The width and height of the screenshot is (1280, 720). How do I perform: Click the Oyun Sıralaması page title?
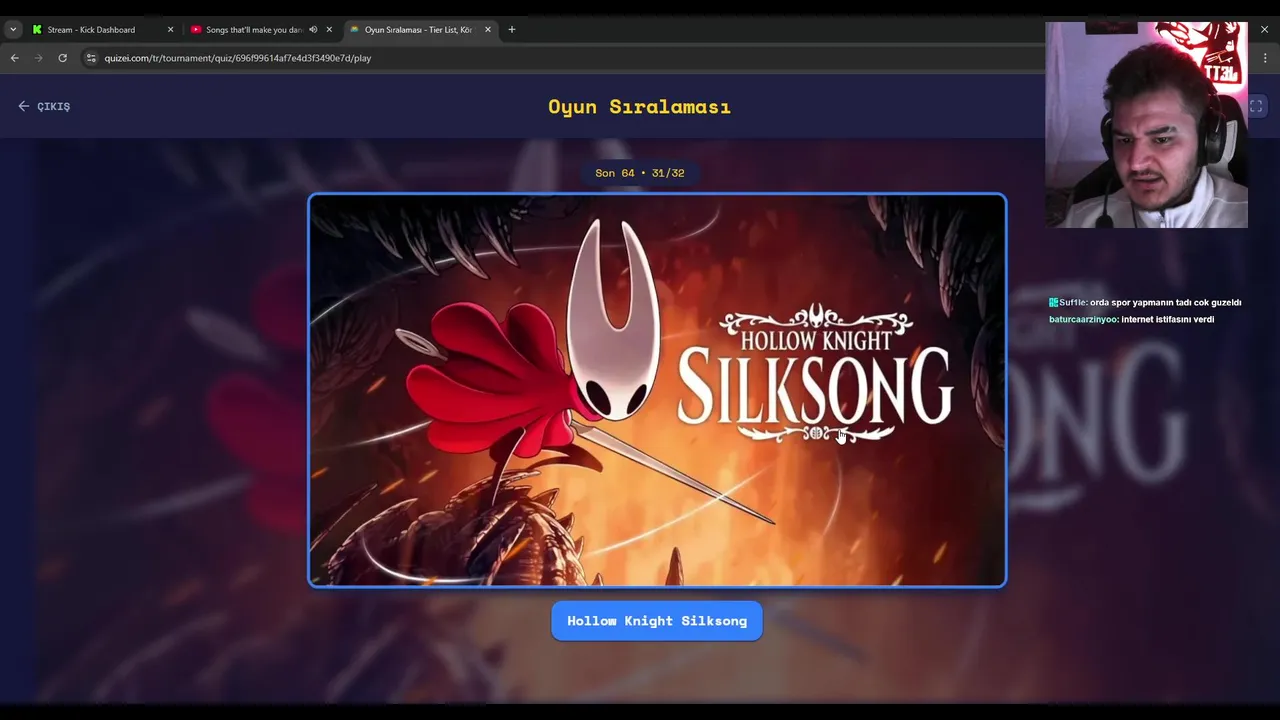639,107
